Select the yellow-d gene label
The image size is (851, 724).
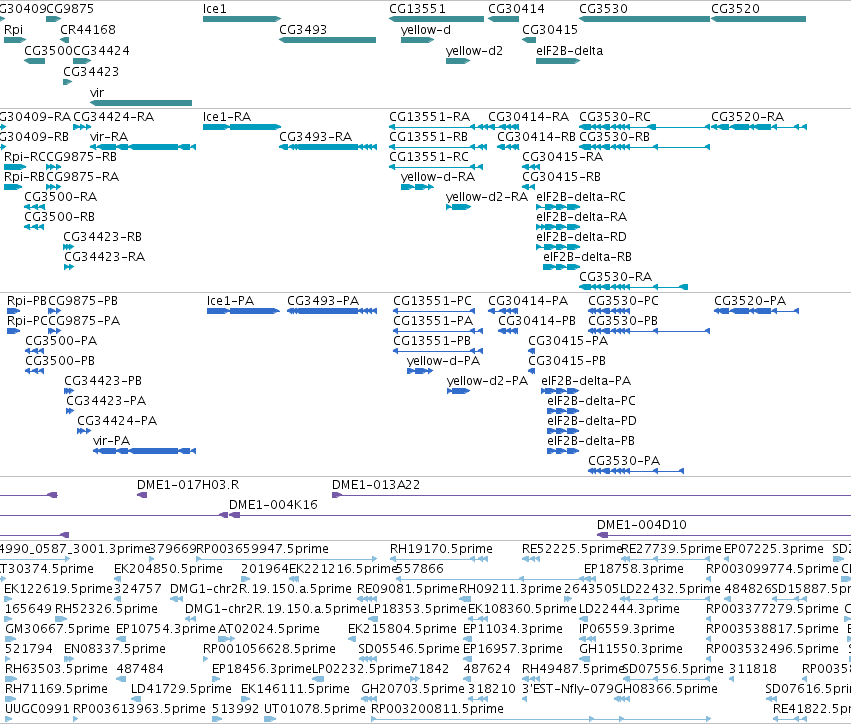point(426,30)
